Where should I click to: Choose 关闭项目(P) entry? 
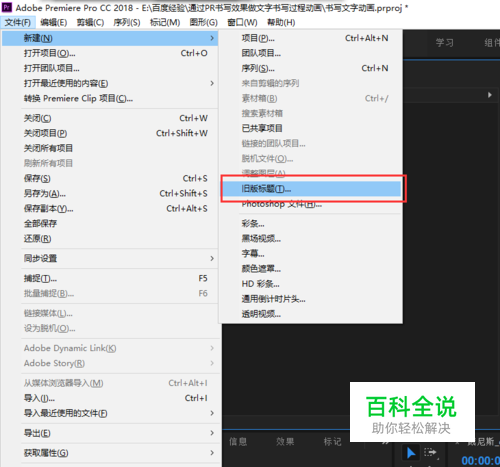(x=110, y=133)
